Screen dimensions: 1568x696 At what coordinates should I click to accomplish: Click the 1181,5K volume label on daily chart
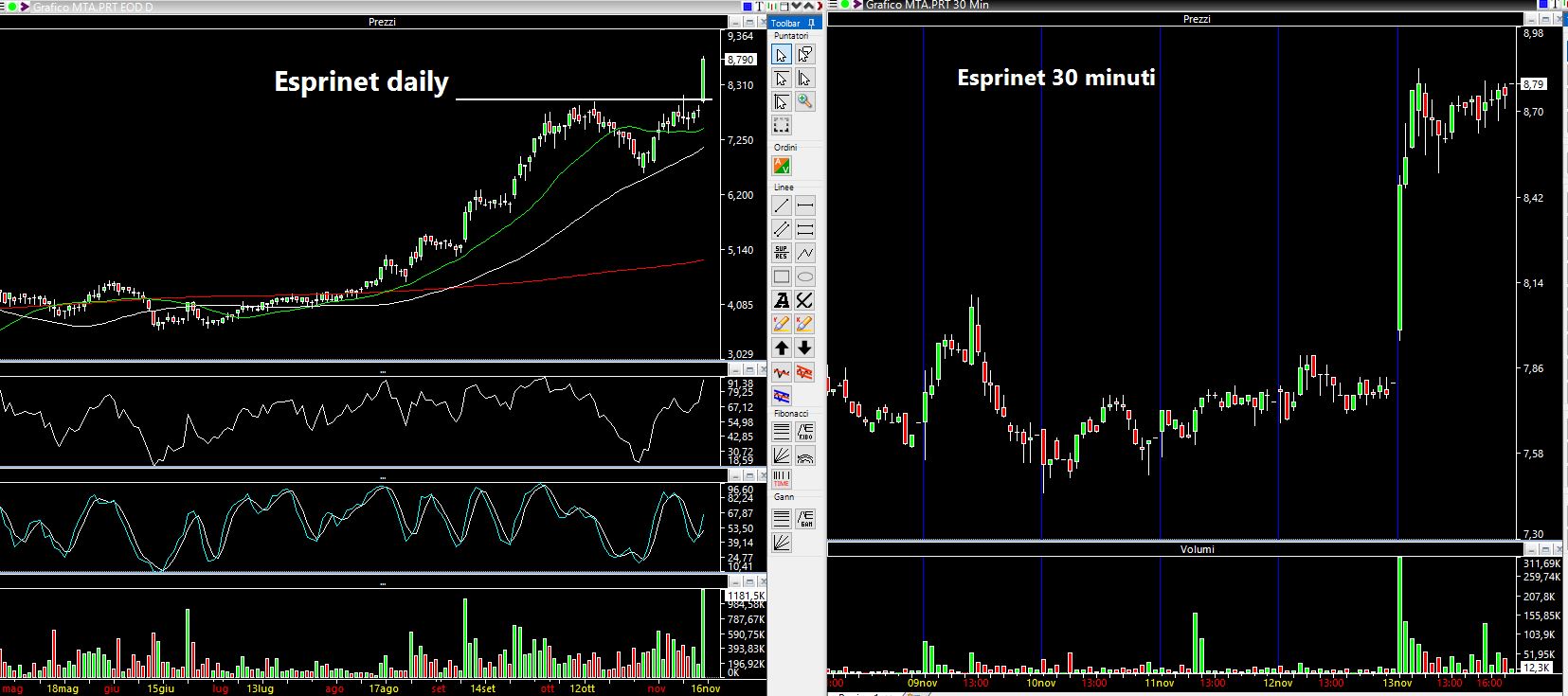click(746, 596)
